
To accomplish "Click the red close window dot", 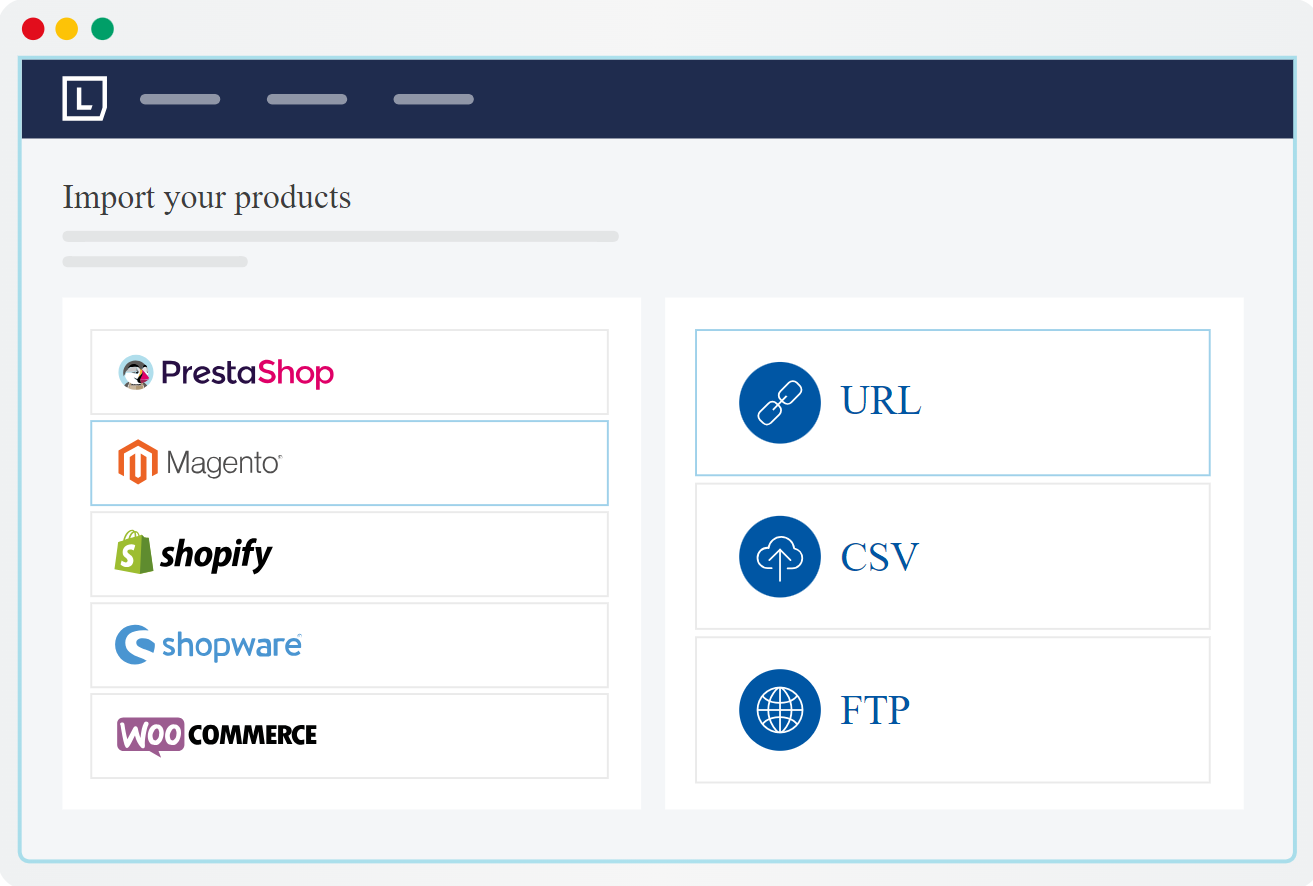I will [x=33, y=29].
